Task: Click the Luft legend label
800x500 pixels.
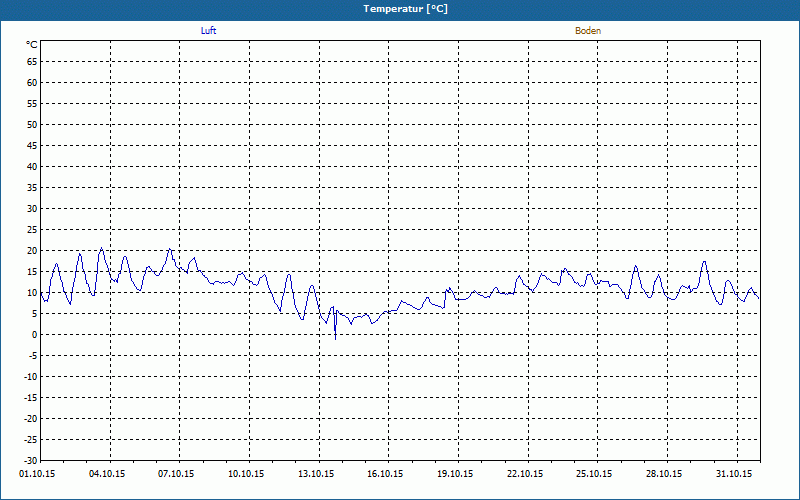Action: coord(208,31)
